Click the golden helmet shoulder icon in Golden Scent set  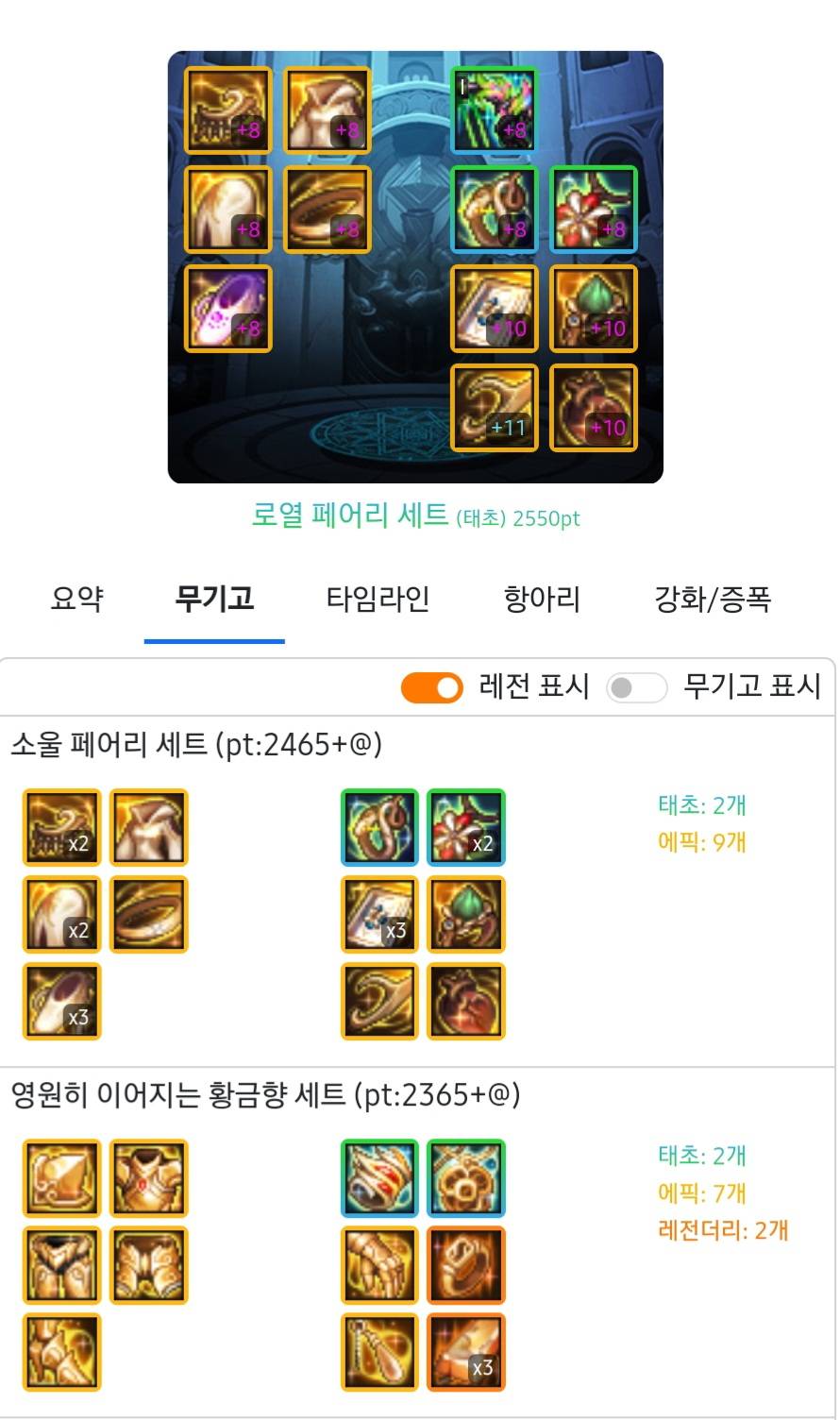pos(61,1178)
